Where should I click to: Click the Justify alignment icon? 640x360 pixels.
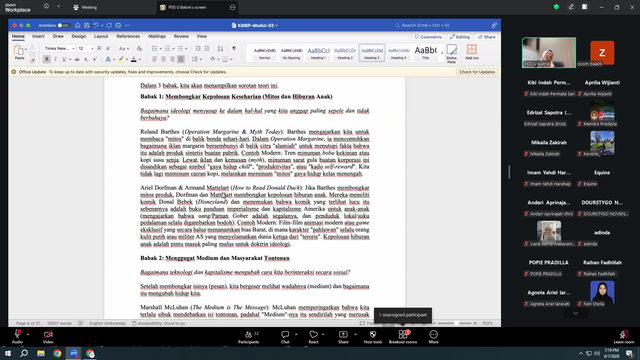[x=181, y=60]
